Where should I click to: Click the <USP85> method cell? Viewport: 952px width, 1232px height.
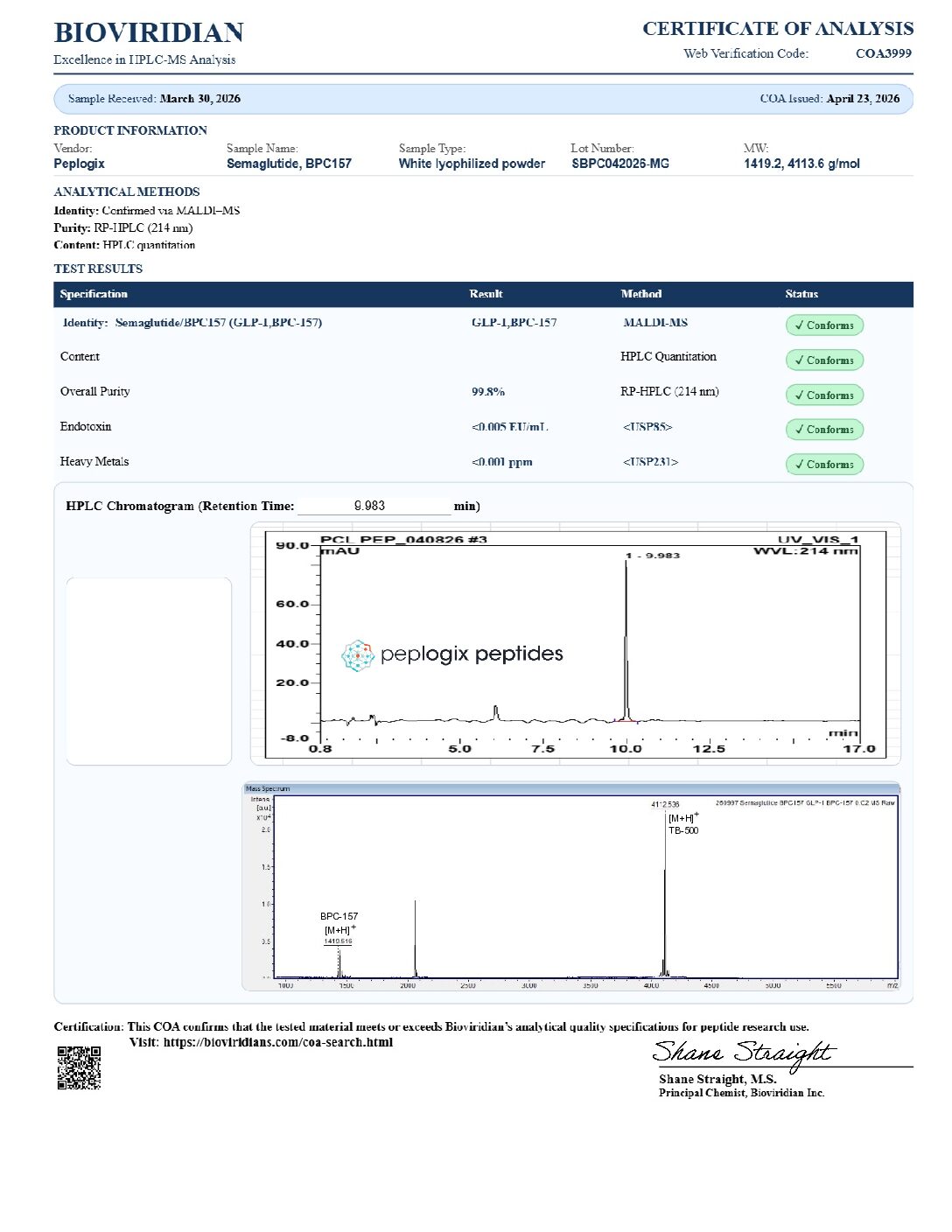click(647, 427)
